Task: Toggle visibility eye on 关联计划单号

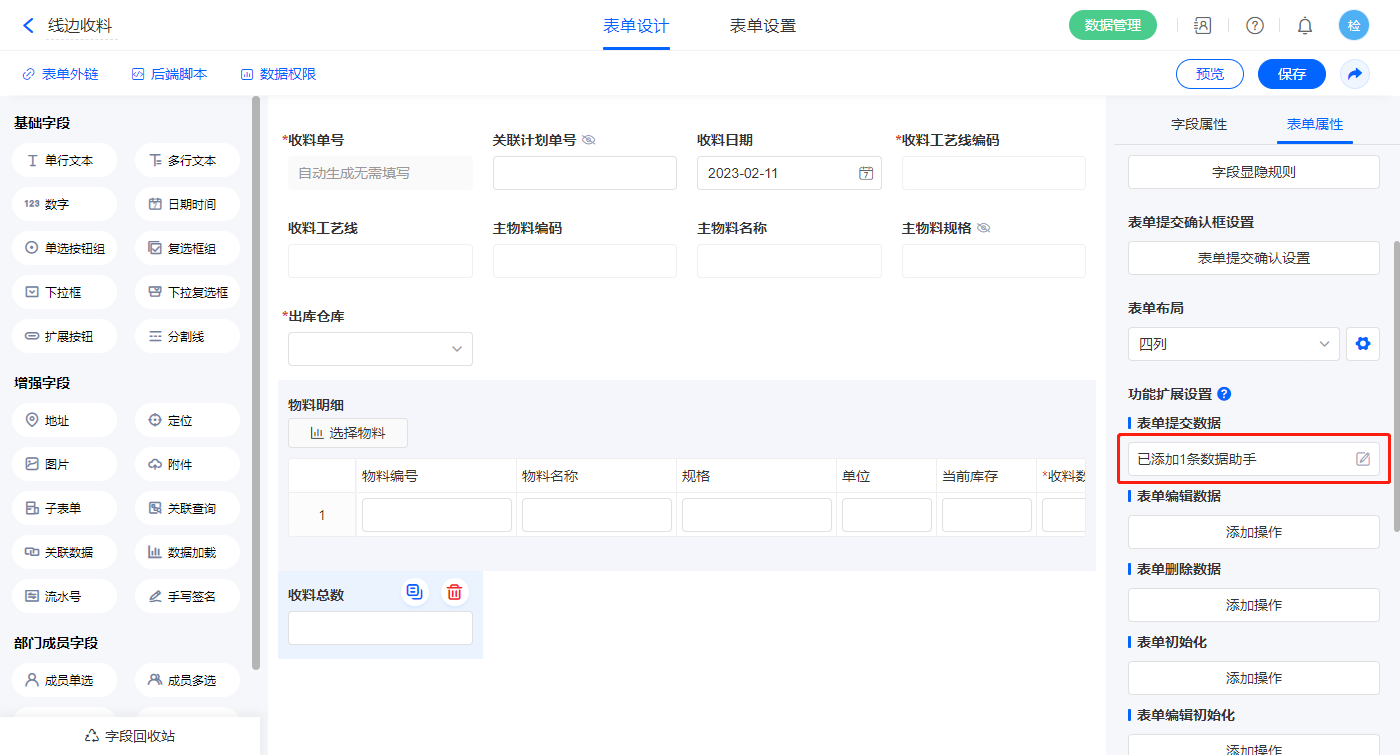Action: pyautogui.click(x=589, y=140)
